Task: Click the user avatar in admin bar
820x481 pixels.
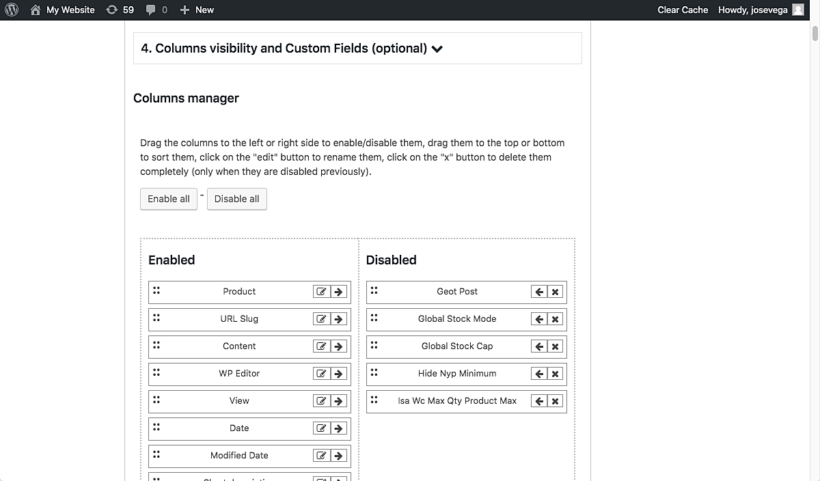Action: pos(798,9)
